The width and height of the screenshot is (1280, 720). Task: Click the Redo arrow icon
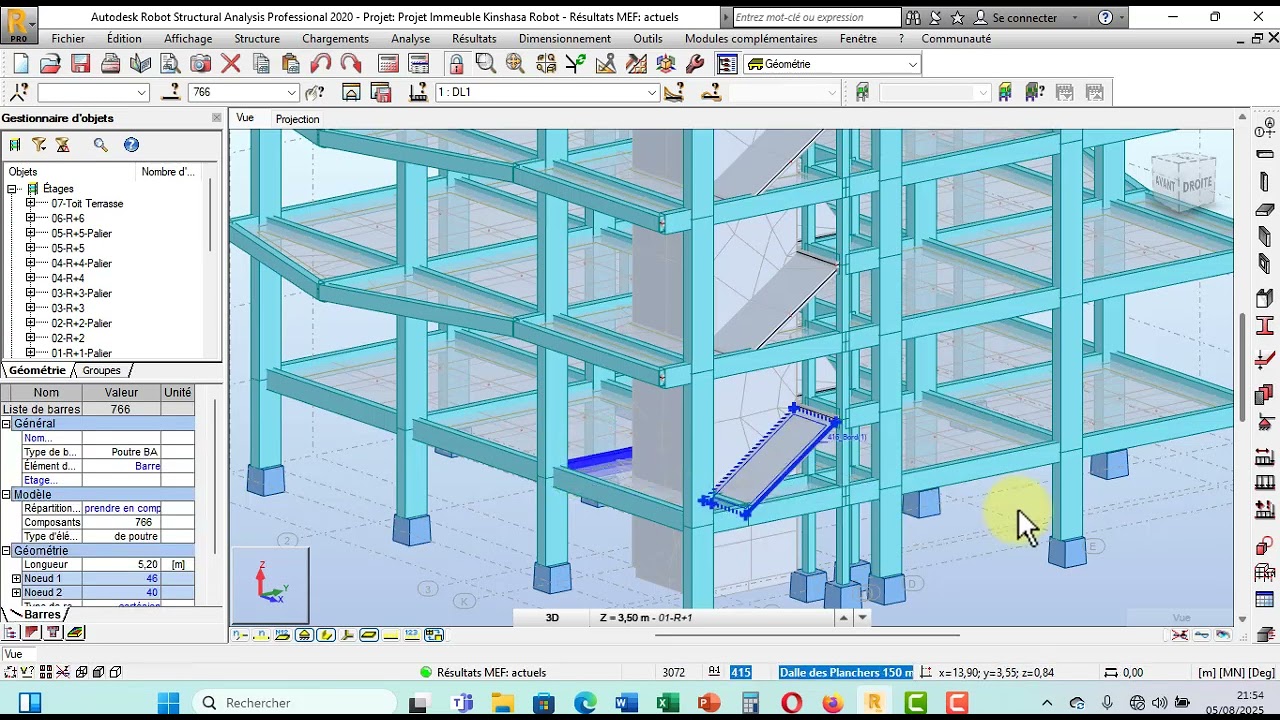(351, 64)
